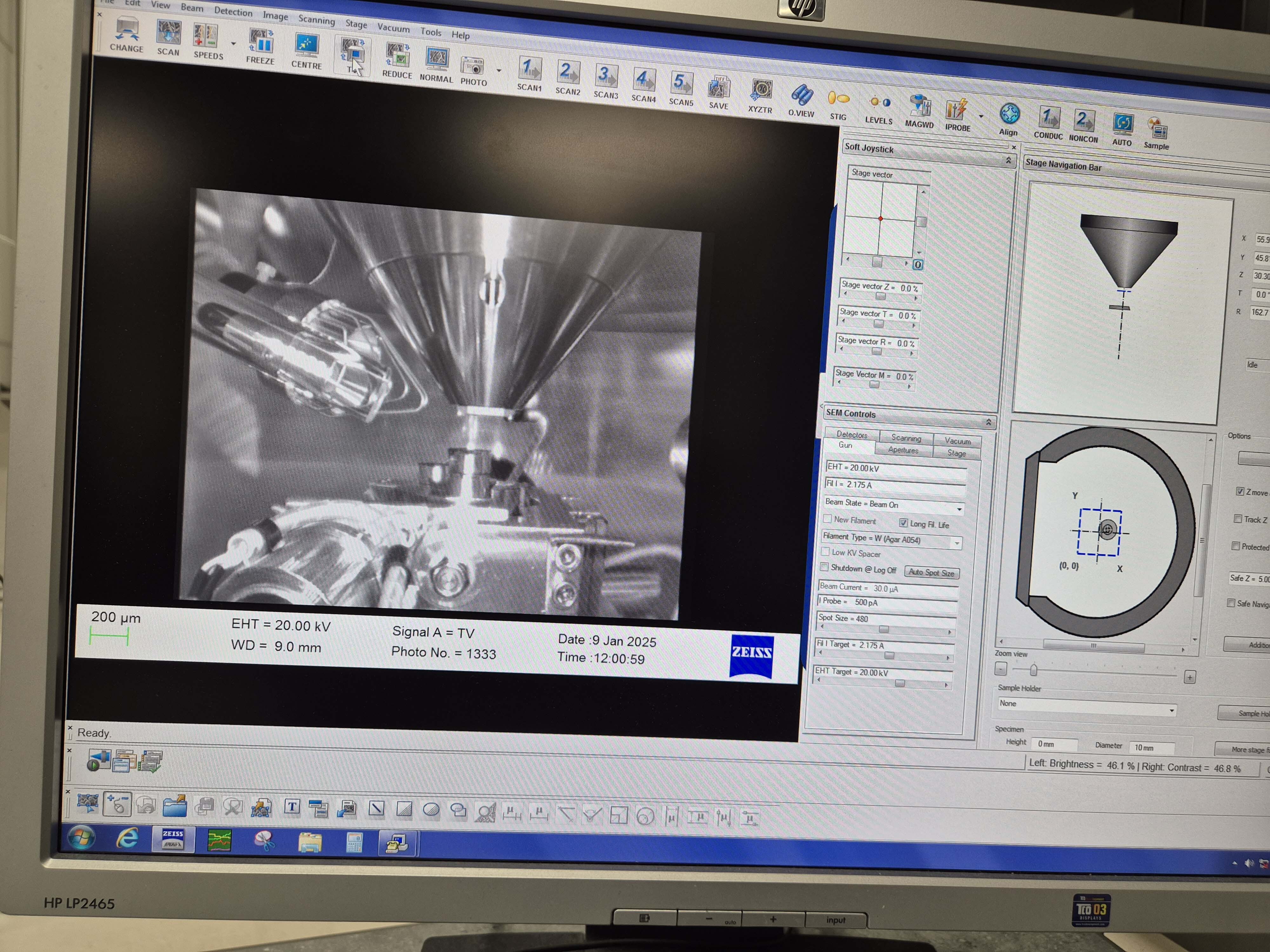This screenshot has width=1270, height=952.
Task: Click the Soft Joystick zero reset button
Action: coord(918,265)
